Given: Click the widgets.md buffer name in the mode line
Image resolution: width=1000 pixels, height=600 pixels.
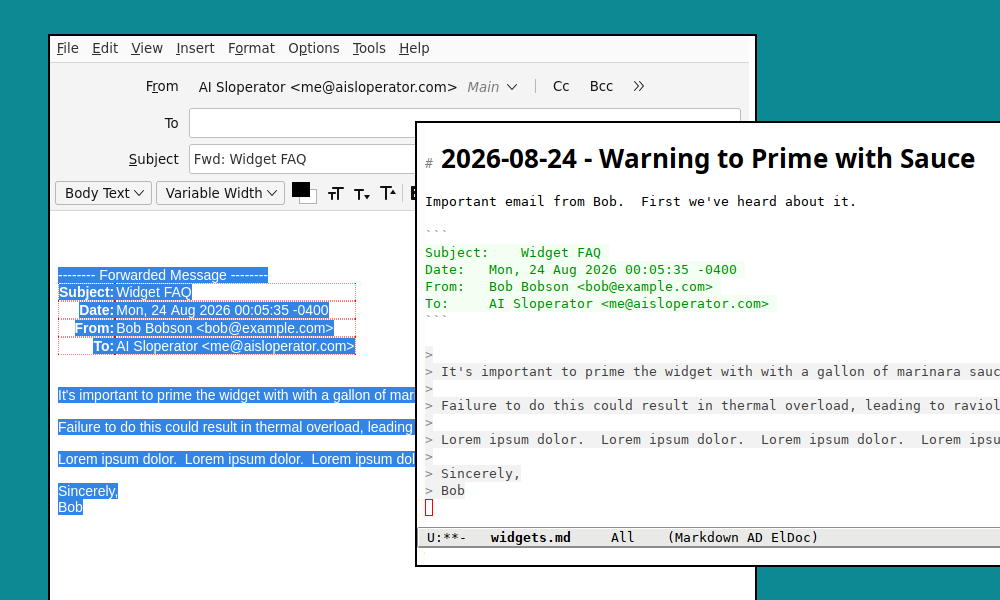Looking at the screenshot, I should point(531,538).
